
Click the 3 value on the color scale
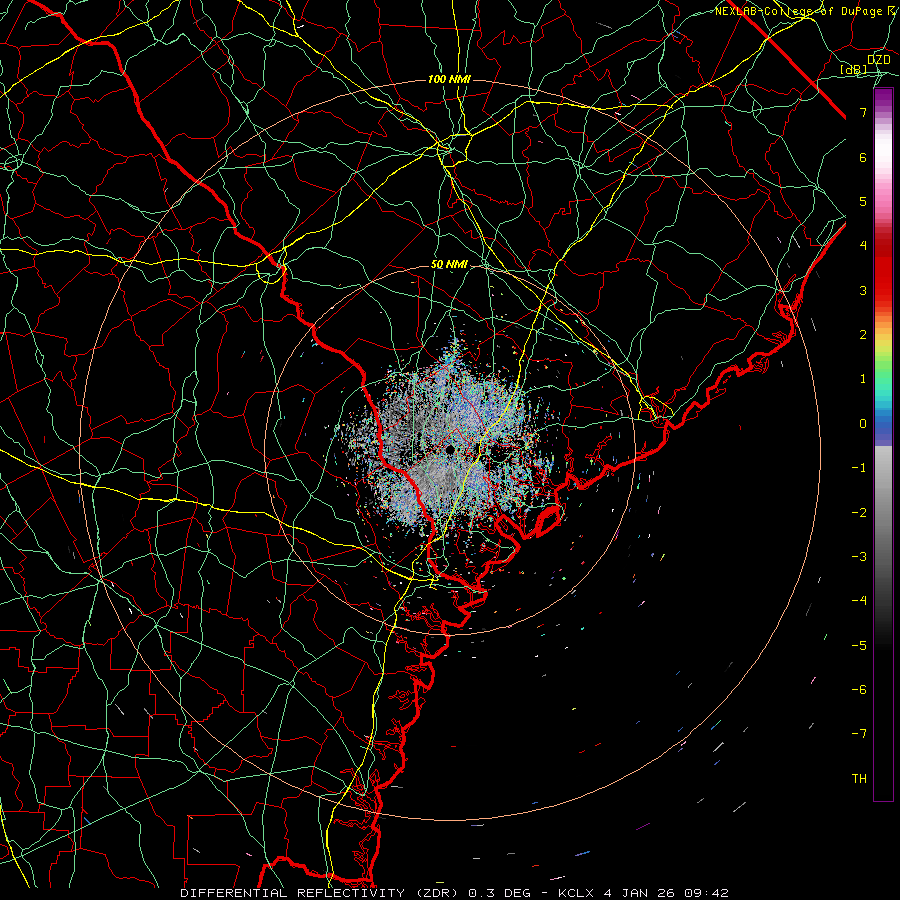click(863, 290)
